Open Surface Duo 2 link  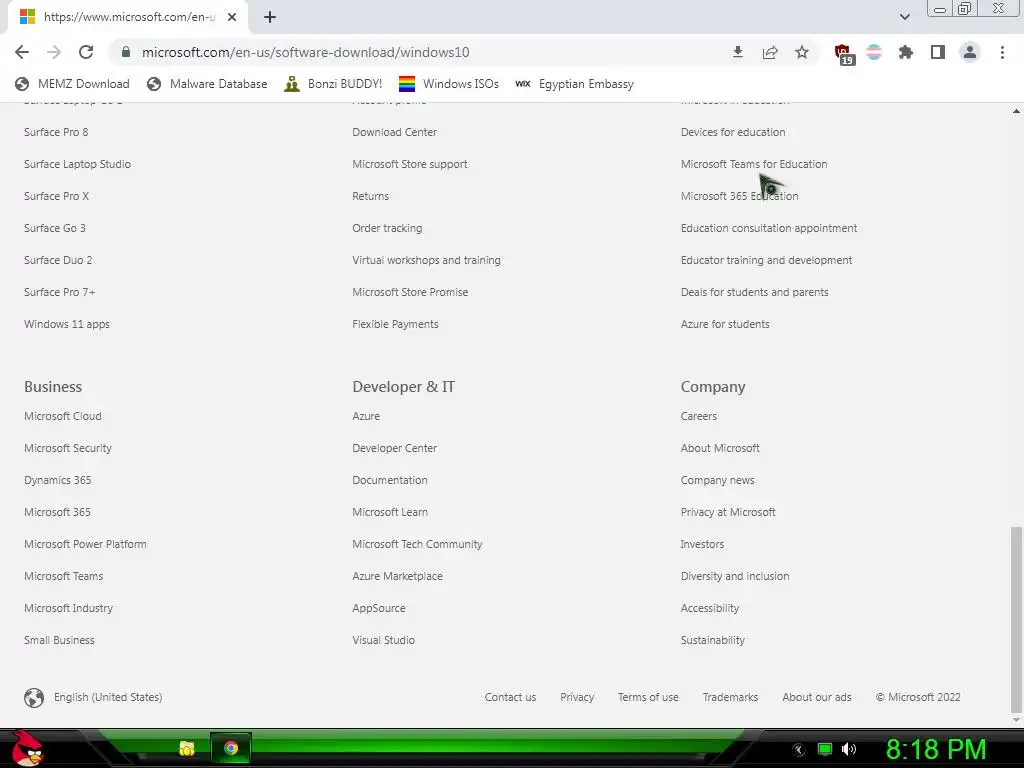58,260
